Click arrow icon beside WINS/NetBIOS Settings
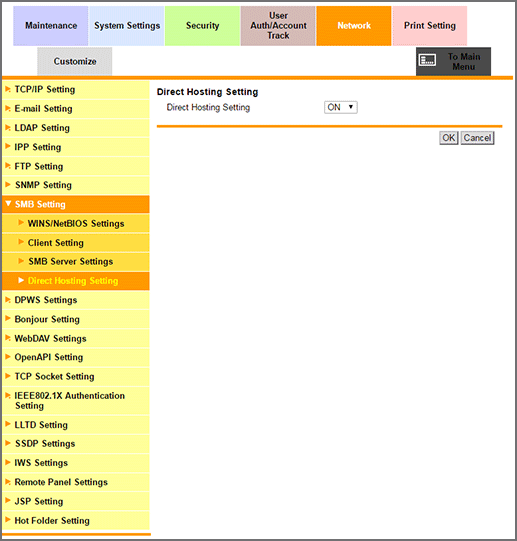Image resolution: width=517 pixels, height=541 pixels. pos(21,223)
